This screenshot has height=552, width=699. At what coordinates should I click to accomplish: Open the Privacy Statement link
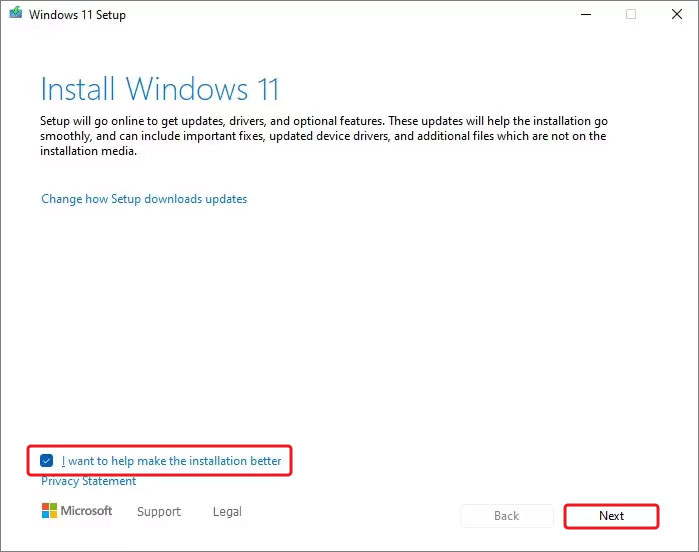click(88, 481)
